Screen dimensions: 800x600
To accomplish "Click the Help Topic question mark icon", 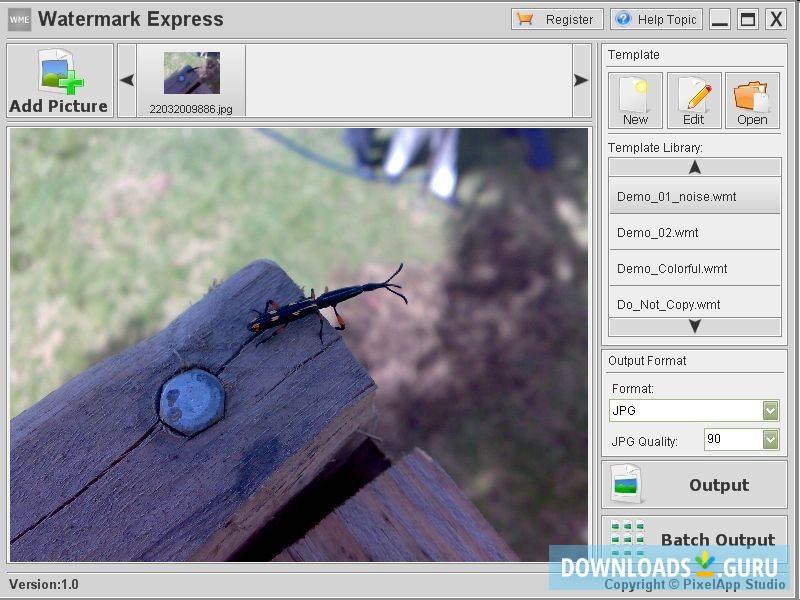I will (625, 18).
